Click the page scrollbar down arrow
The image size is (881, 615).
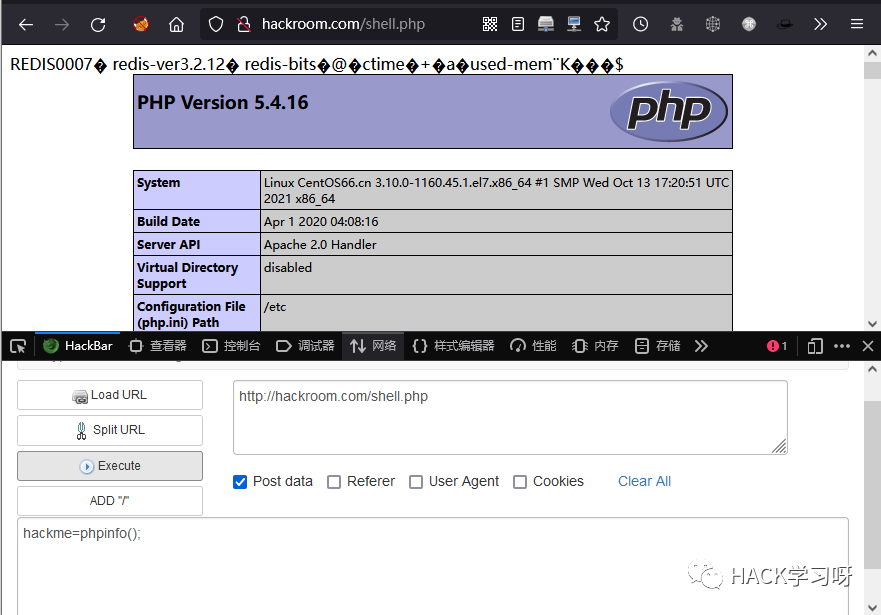(872, 324)
